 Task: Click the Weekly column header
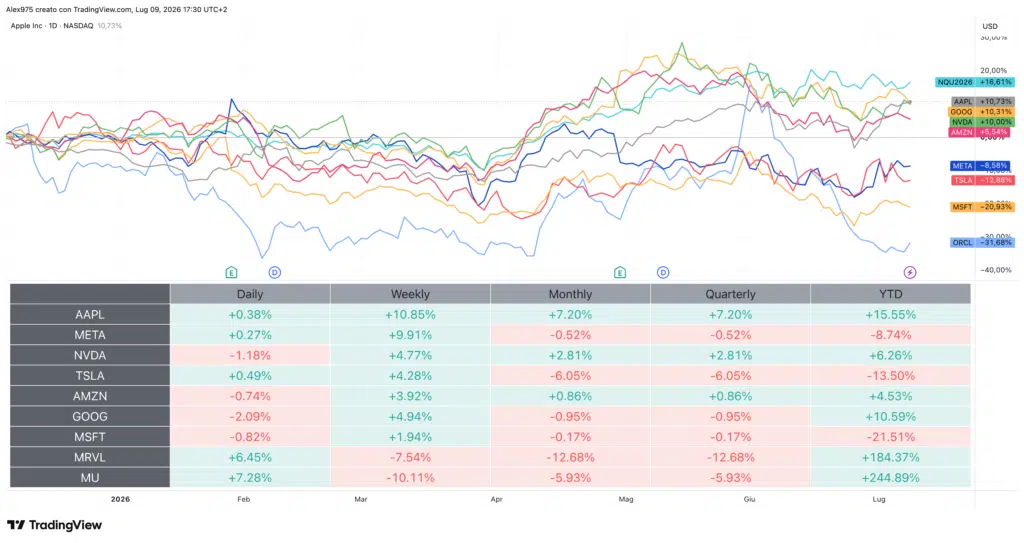coord(410,294)
